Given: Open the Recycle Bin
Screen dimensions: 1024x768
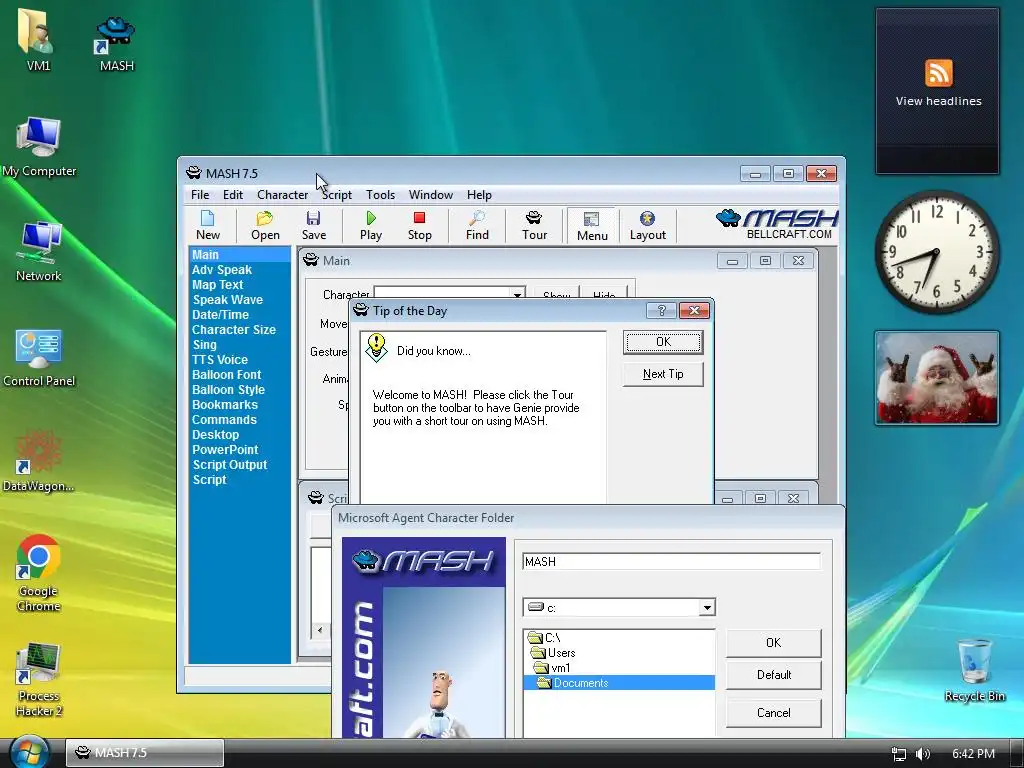Looking at the screenshot, I should [x=974, y=671].
